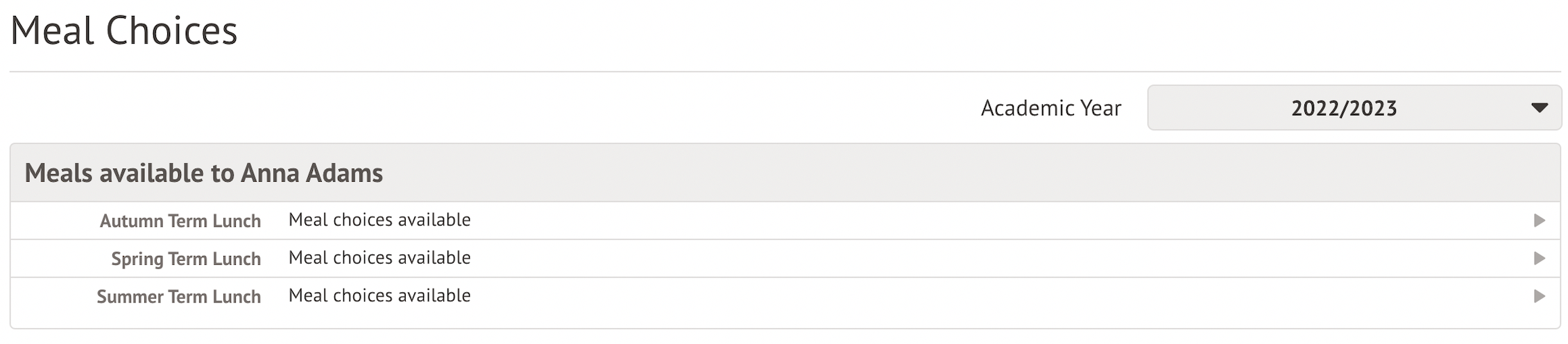Select the Spring Term Lunch label
This screenshot has width=1568, height=344.
[186, 259]
